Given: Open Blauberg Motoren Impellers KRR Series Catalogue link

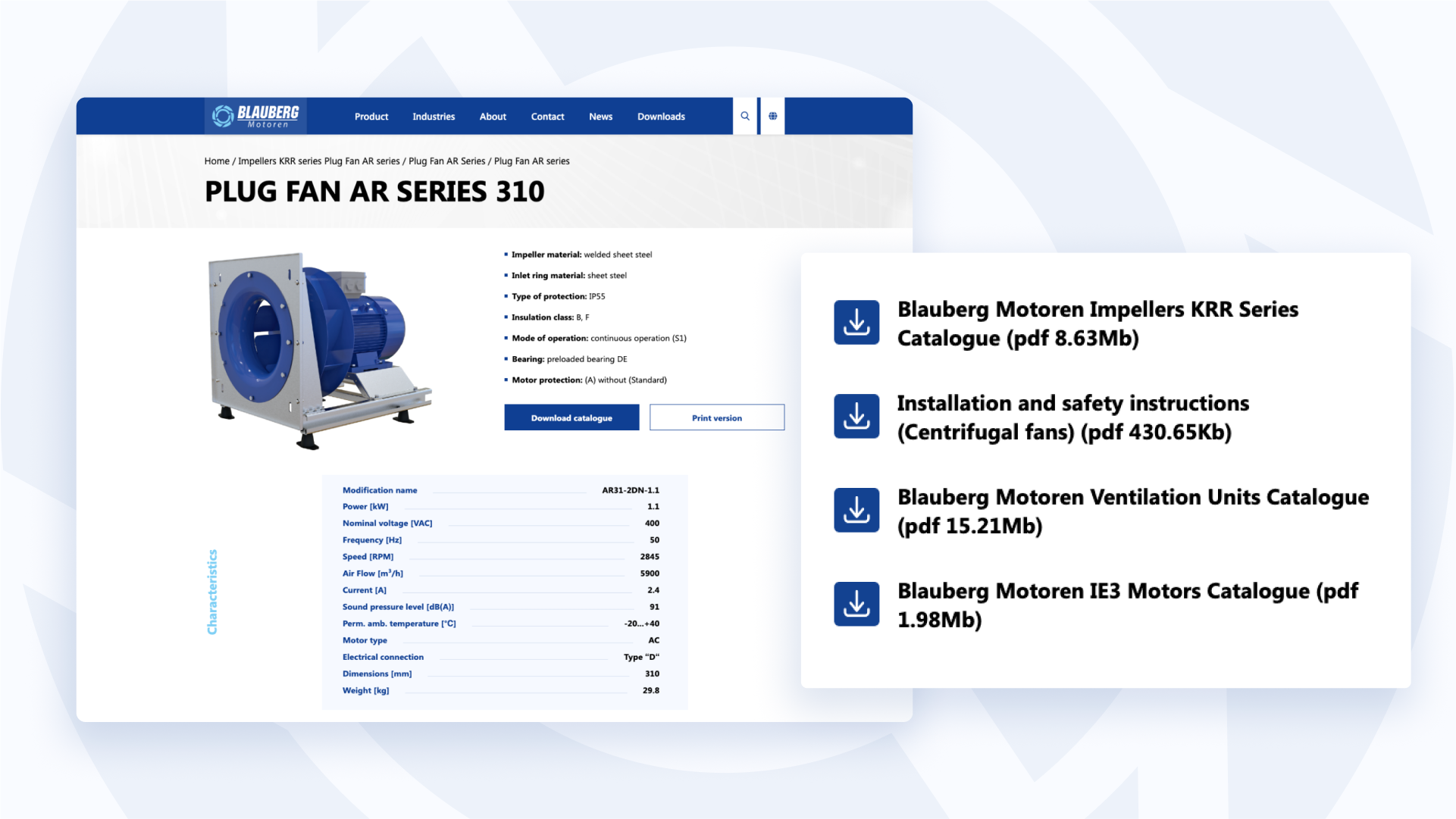Looking at the screenshot, I should (1097, 324).
